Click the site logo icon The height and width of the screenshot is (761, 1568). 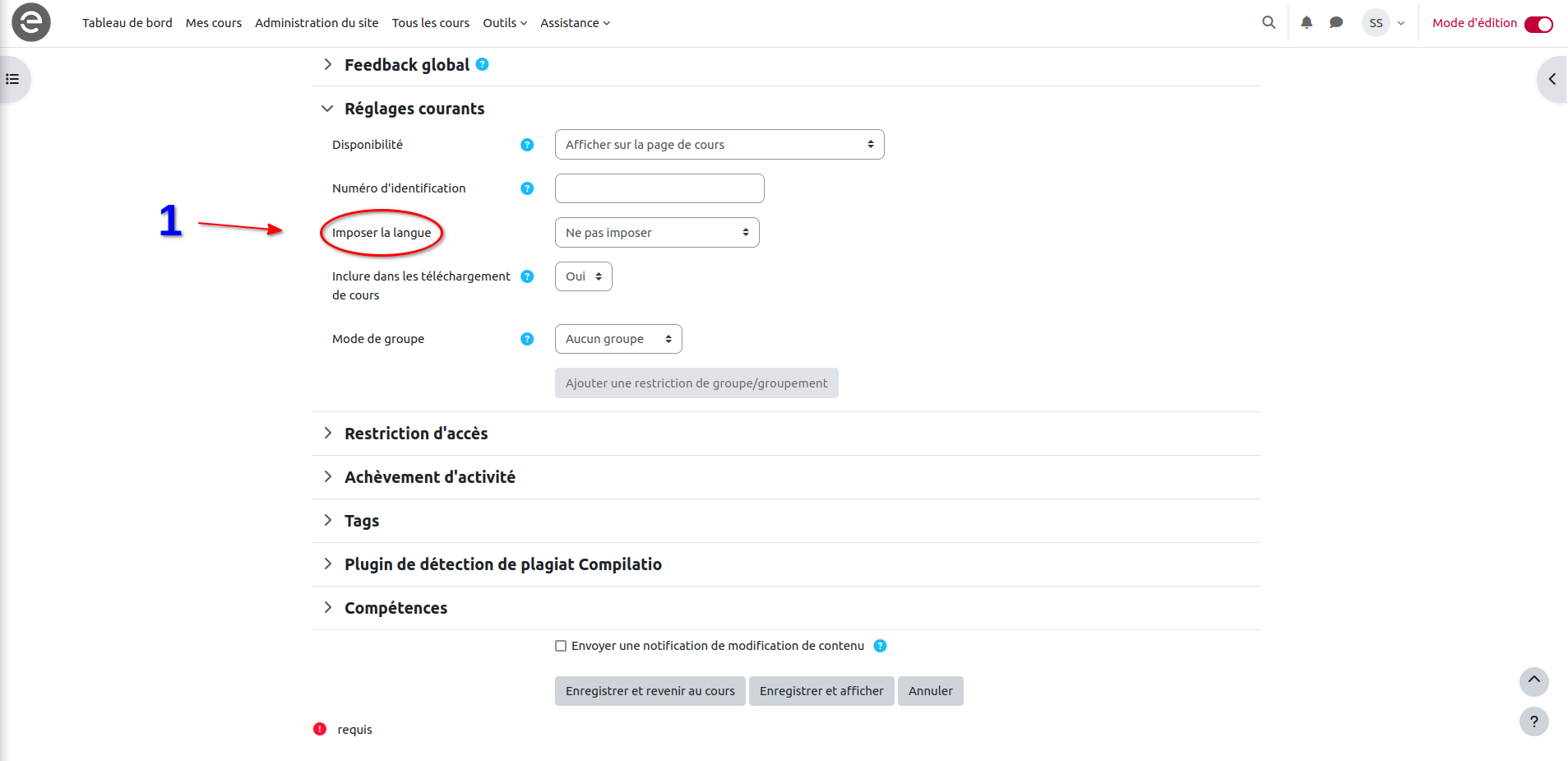click(x=31, y=22)
